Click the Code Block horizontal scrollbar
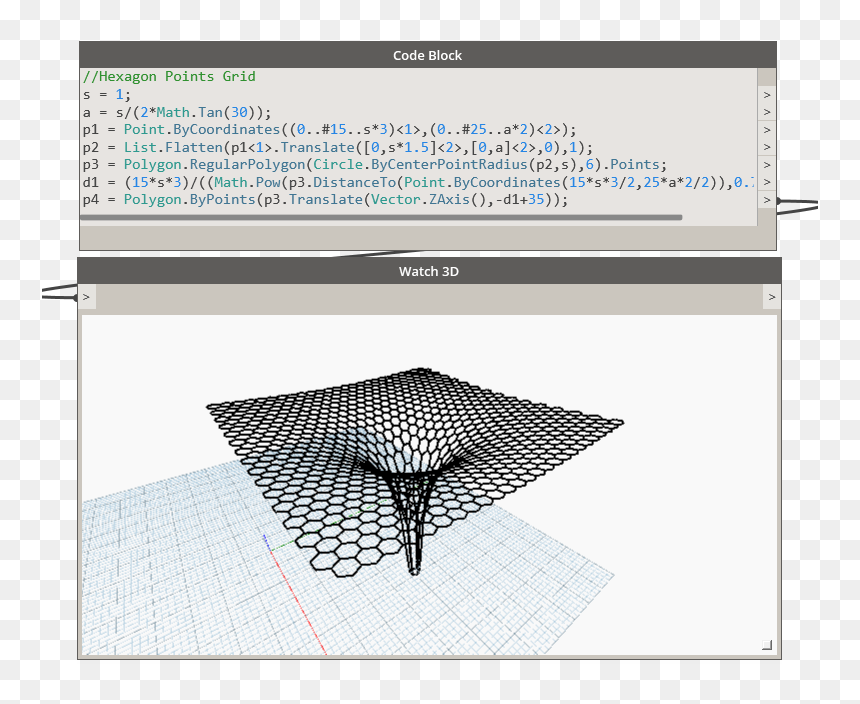 (x=381, y=218)
